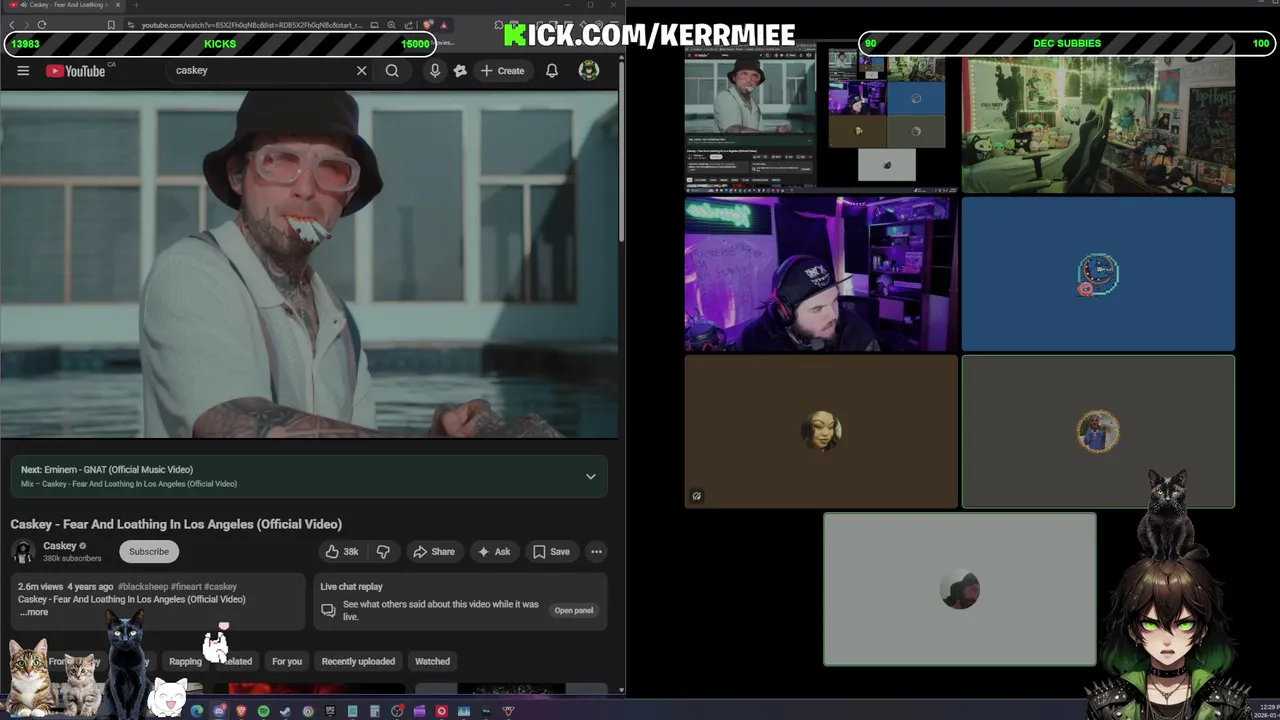This screenshot has width=1280, height=720.
Task: Select the brown avatar call tile
Action: click(821, 431)
